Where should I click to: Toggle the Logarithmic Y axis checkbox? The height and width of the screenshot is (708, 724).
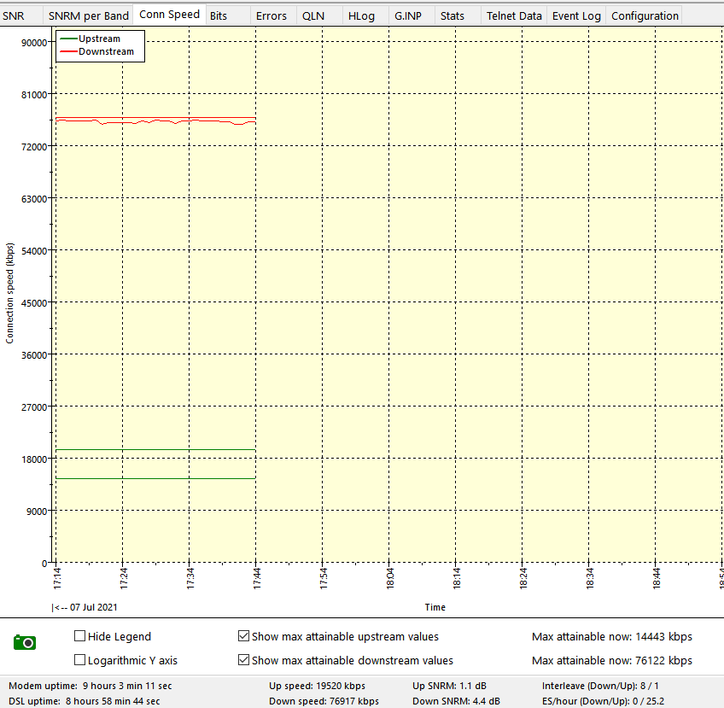[x=81, y=660]
